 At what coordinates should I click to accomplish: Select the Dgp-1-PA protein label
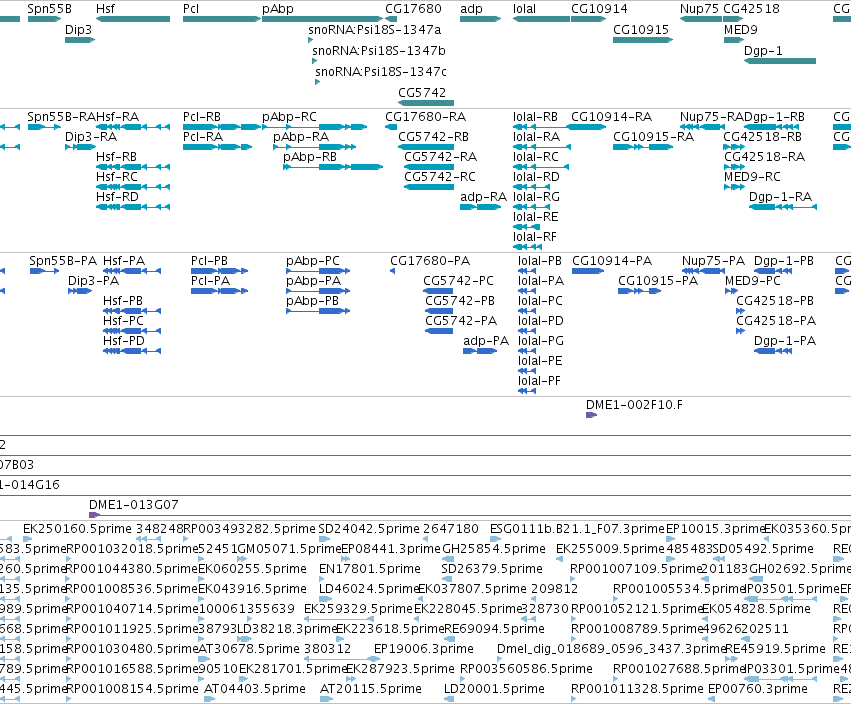pyautogui.click(x=785, y=341)
